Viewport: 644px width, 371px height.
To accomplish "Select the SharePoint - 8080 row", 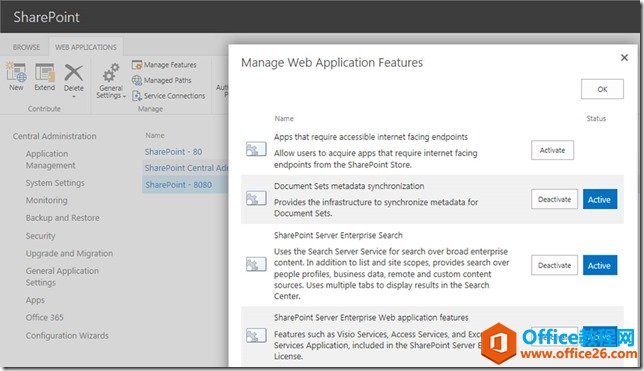I will [x=186, y=185].
